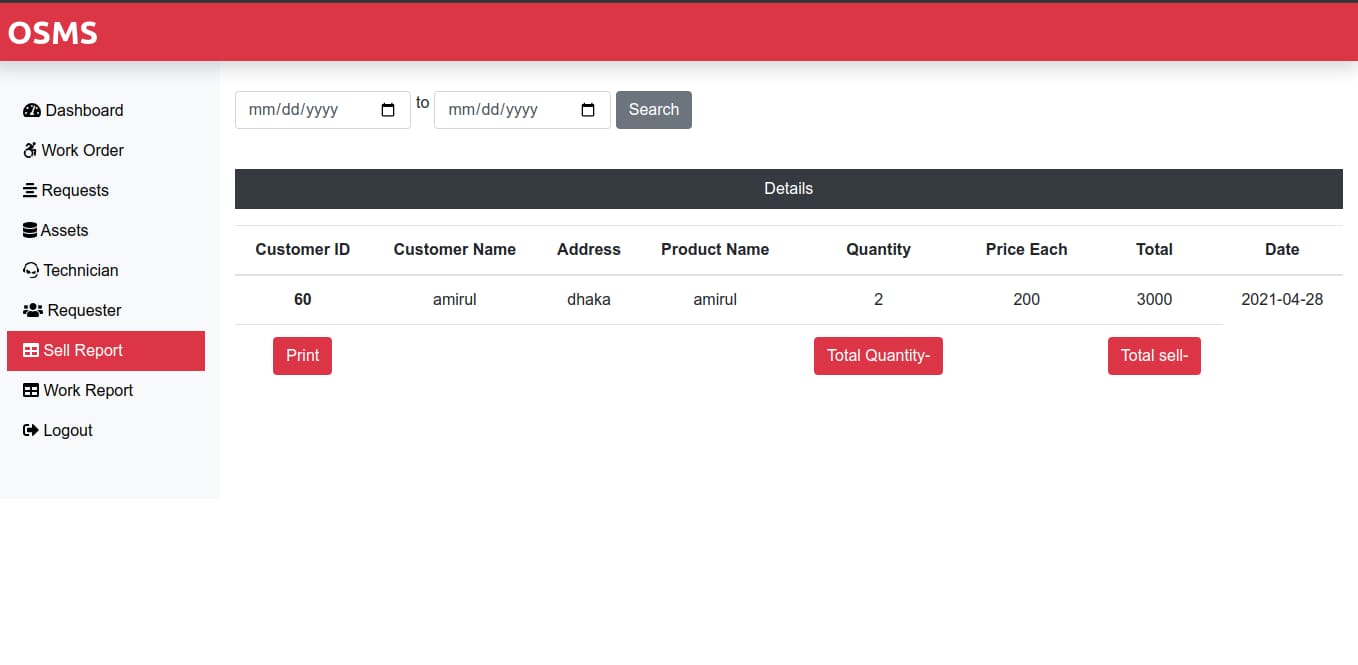Click the Sell Report table icon
The width and height of the screenshot is (1358, 665).
(x=30, y=350)
